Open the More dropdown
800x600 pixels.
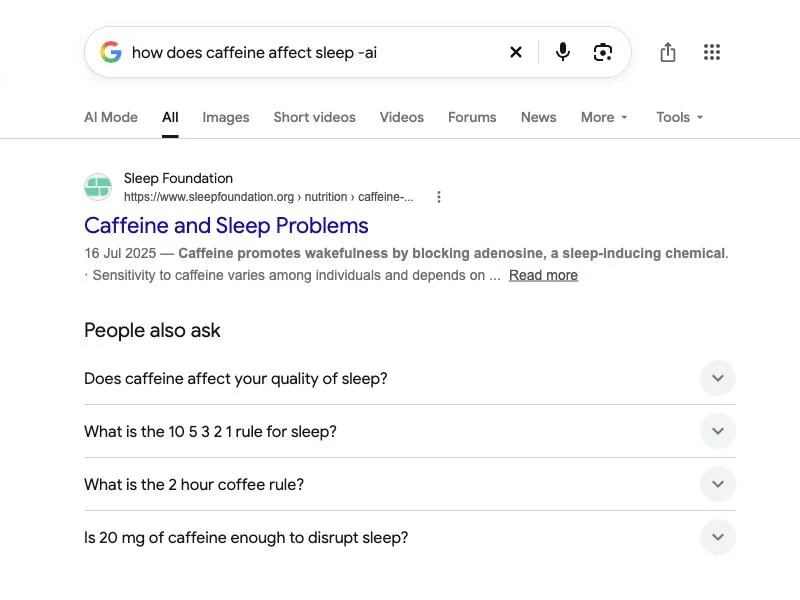tap(604, 117)
